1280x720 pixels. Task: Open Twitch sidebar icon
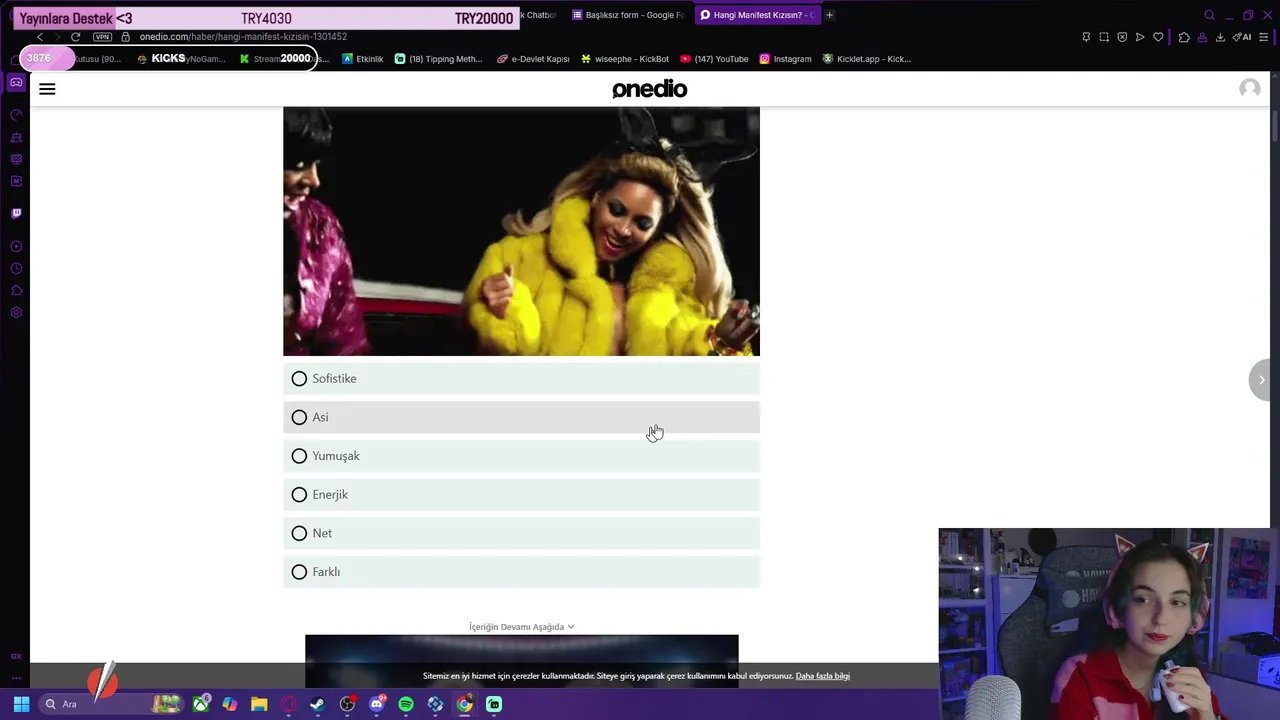pyautogui.click(x=16, y=213)
